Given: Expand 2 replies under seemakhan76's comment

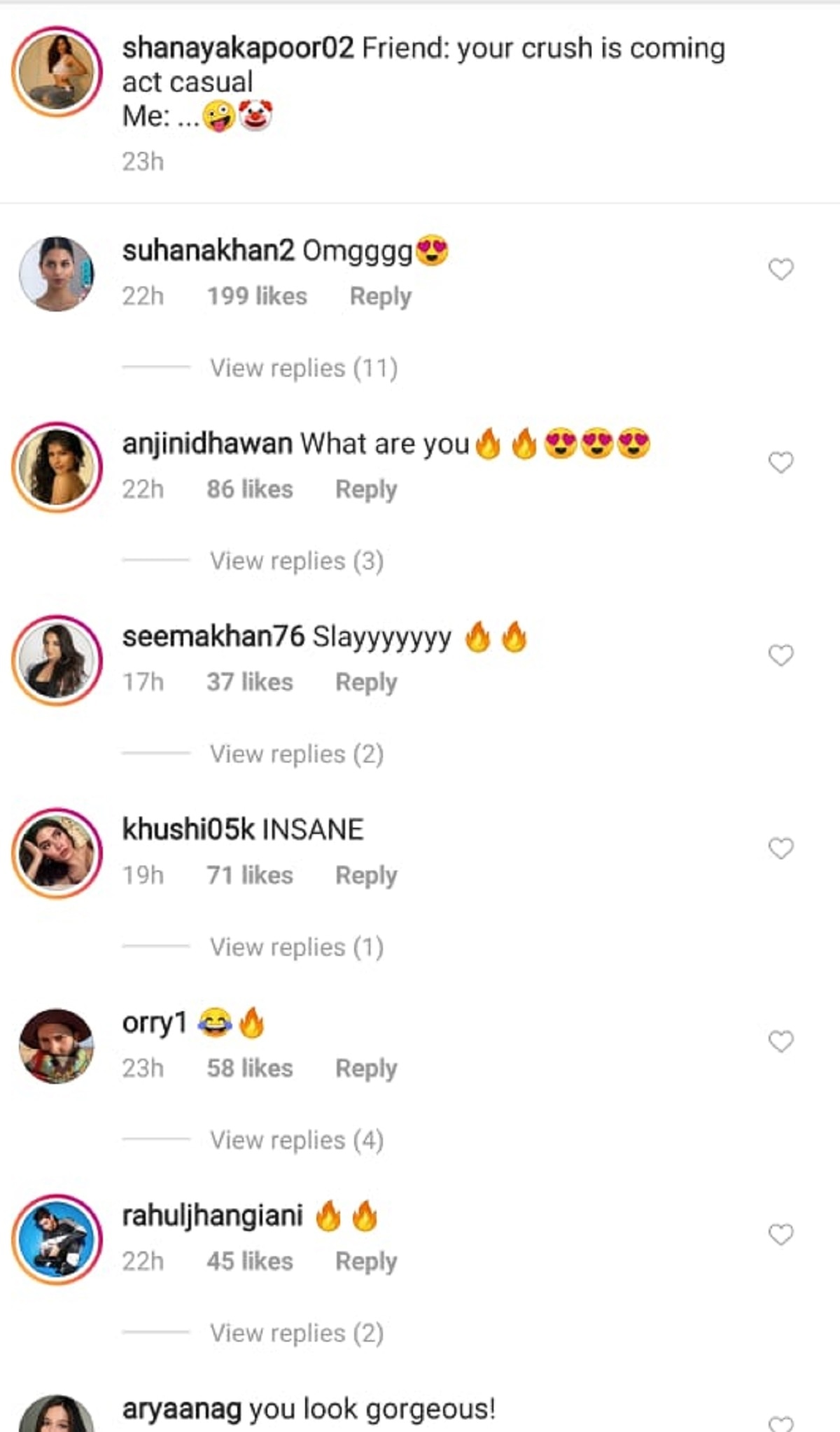Looking at the screenshot, I should (297, 755).
